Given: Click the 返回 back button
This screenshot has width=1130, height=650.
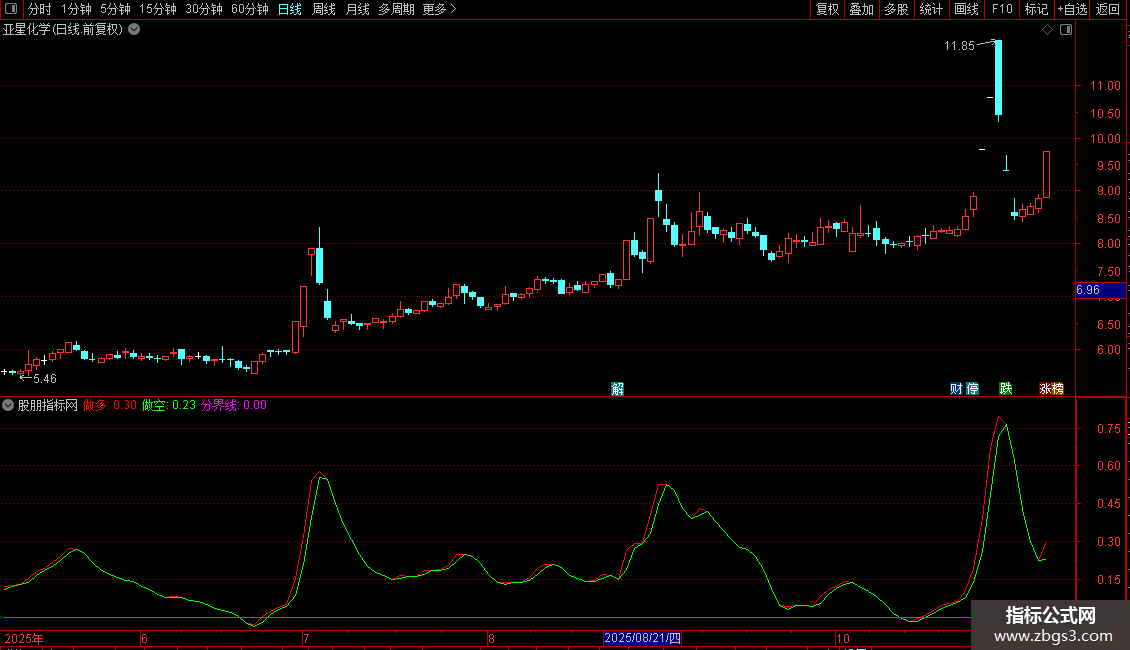Looking at the screenshot, I should pos(1108,10).
